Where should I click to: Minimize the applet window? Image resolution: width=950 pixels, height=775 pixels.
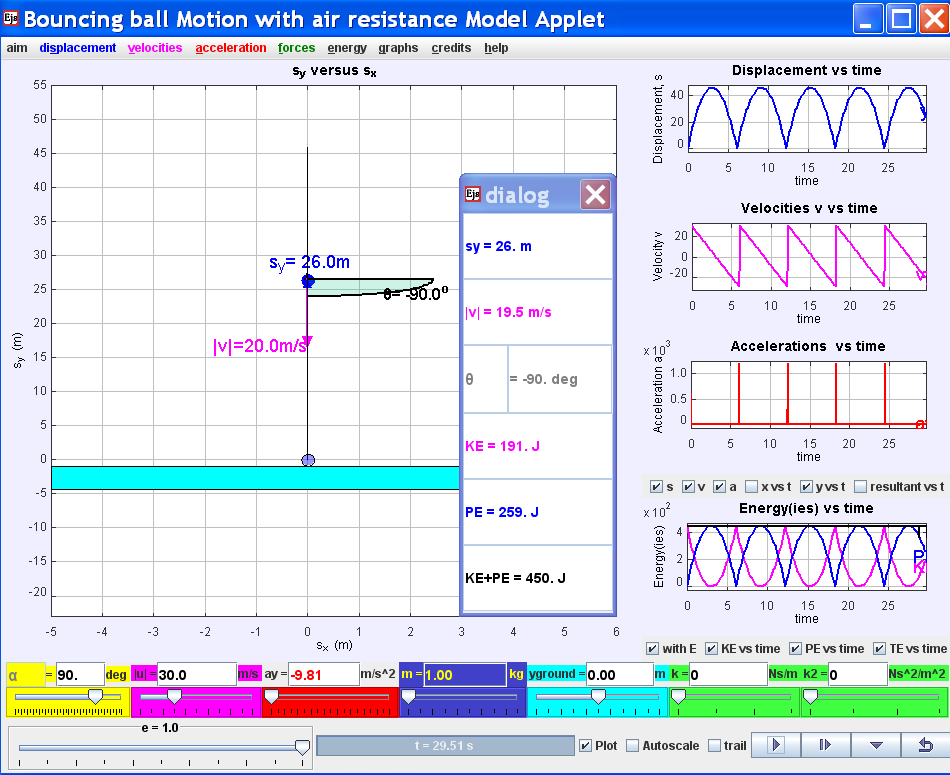tap(868, 19)
